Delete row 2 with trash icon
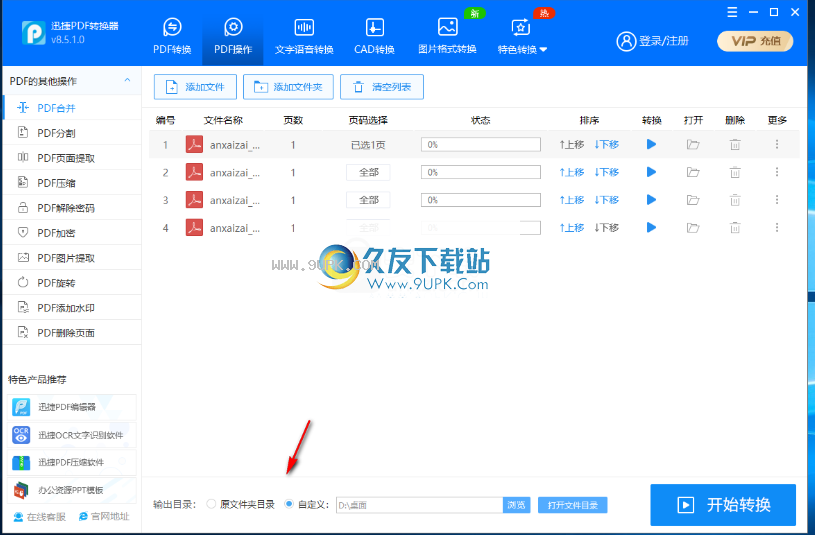Image resolution: width=815 pixels, height=535 pixels. [x=735, y=172]
